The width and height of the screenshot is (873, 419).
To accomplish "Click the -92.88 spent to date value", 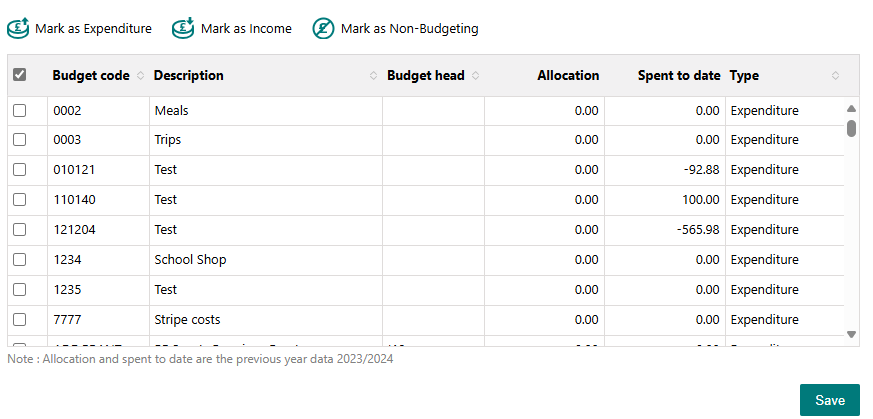I will 702,170.
